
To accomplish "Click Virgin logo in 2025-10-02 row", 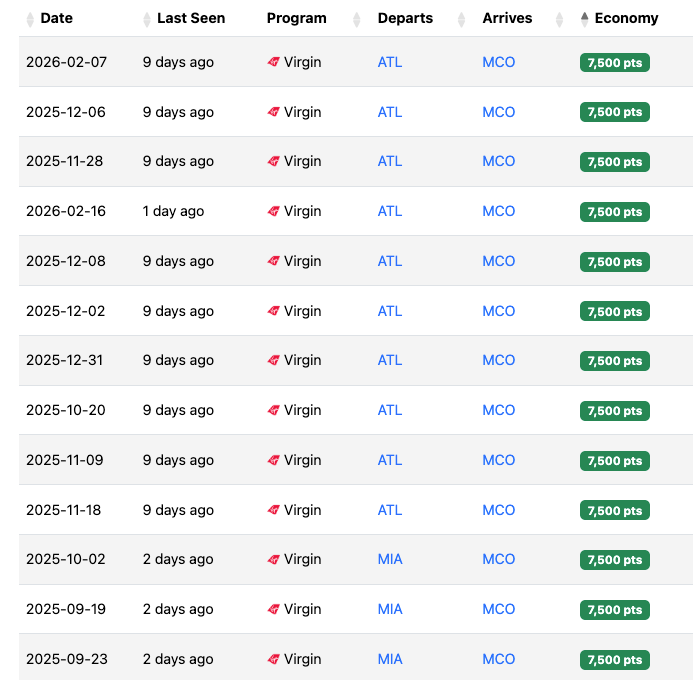I will pyautogui.click(x=274, y=559).
